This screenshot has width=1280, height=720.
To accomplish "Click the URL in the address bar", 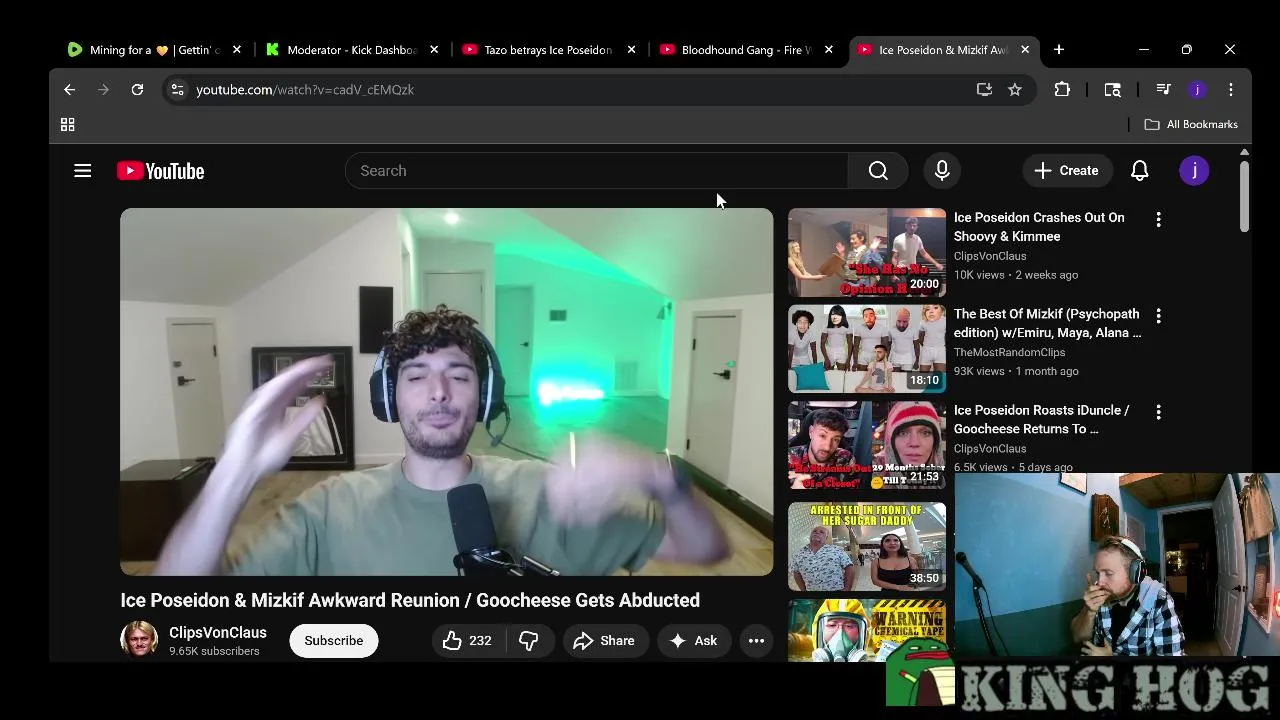I will point(305,90).
